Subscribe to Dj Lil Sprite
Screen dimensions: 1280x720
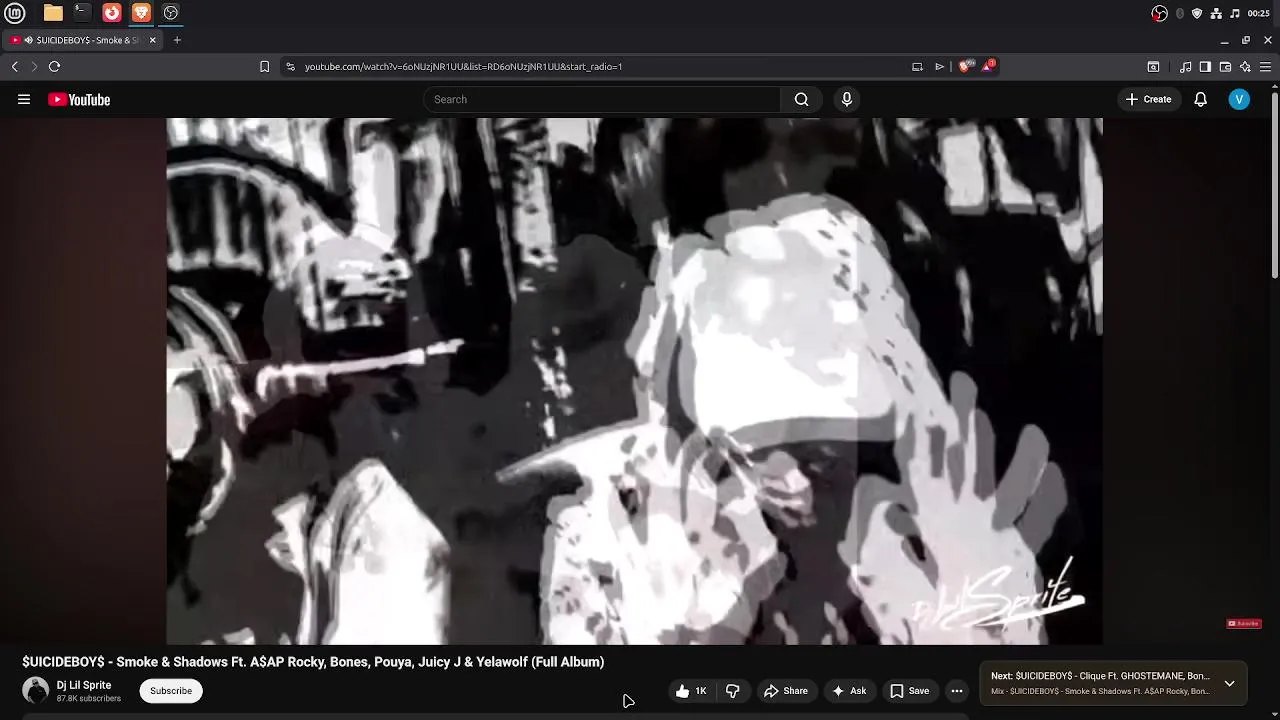pyautogui.click(x=171, y=691)
